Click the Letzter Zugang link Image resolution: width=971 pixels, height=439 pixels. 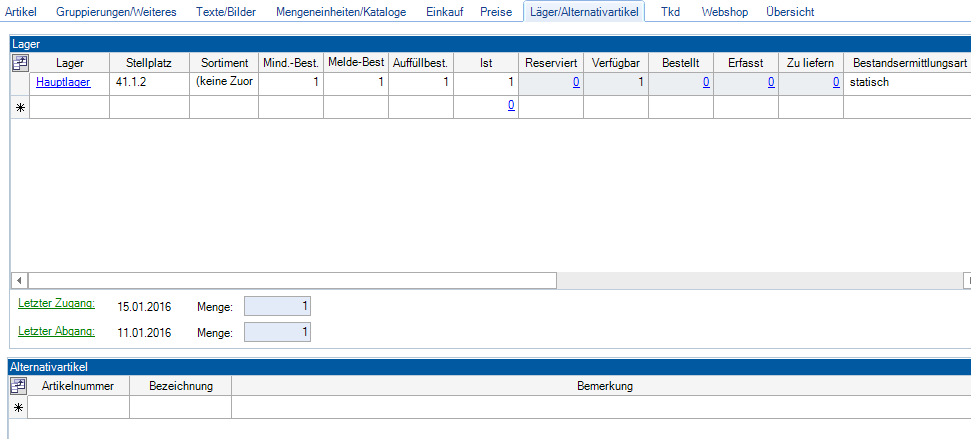pos(56,303)
